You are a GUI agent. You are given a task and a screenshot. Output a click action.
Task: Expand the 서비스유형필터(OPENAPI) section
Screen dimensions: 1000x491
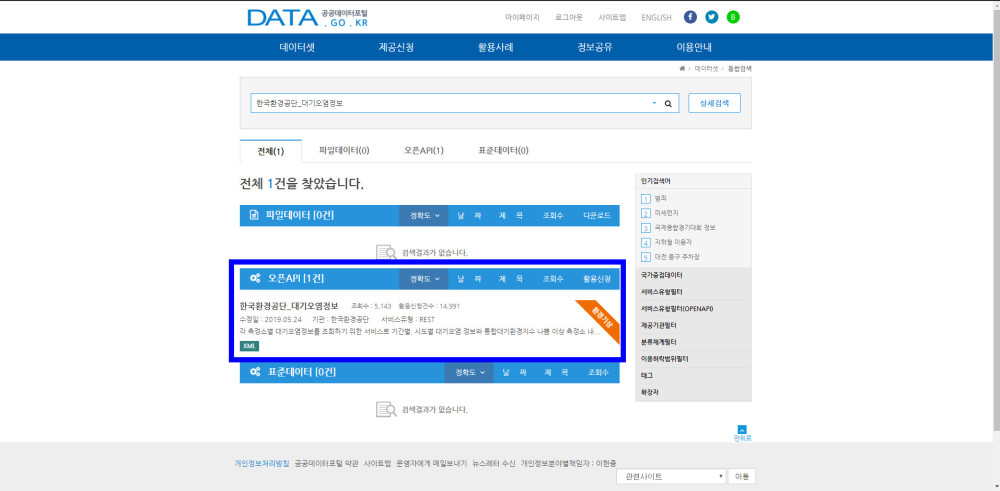tap(693, 309)
